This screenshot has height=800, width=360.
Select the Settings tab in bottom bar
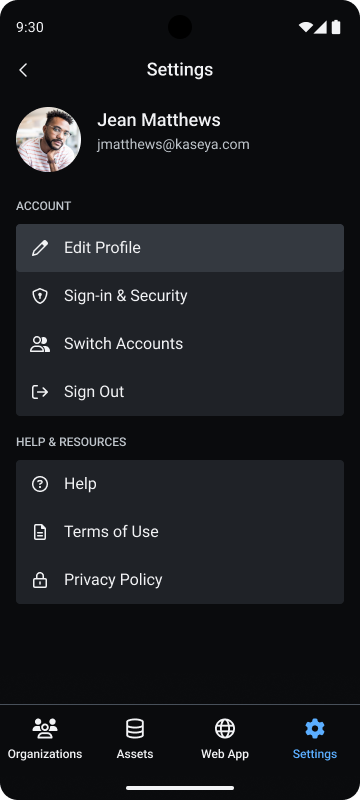point(315,738)
